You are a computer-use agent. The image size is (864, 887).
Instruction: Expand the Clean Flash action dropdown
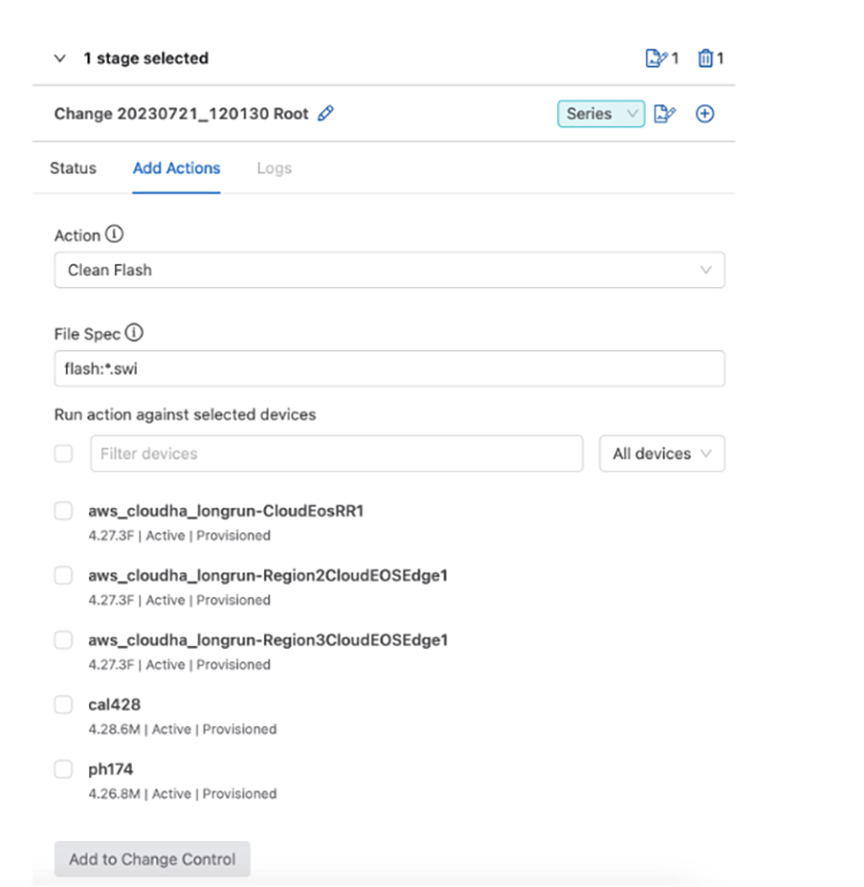[x=389, y=270]
